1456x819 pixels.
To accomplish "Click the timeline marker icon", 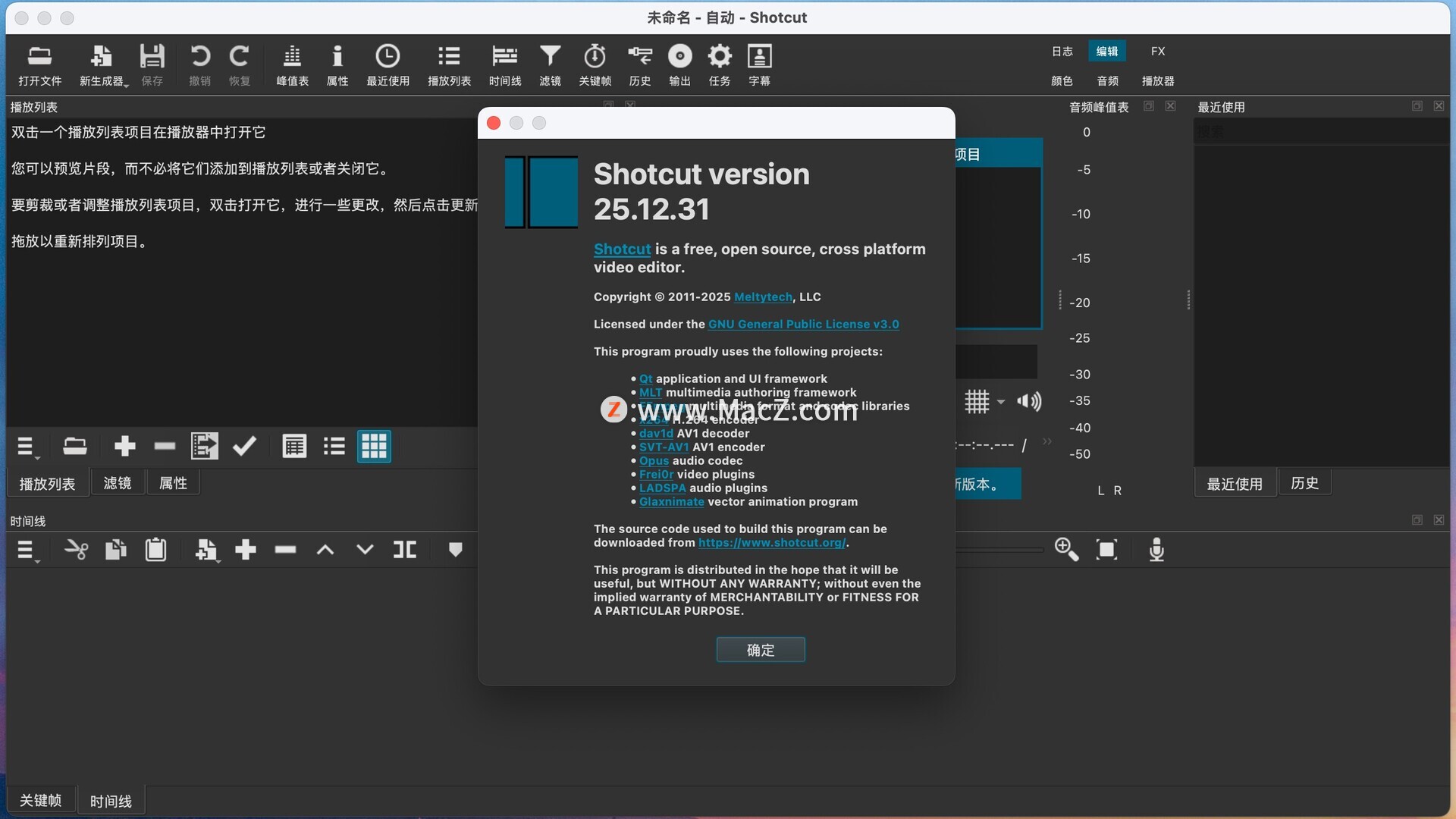I will [x=455, y=550].
